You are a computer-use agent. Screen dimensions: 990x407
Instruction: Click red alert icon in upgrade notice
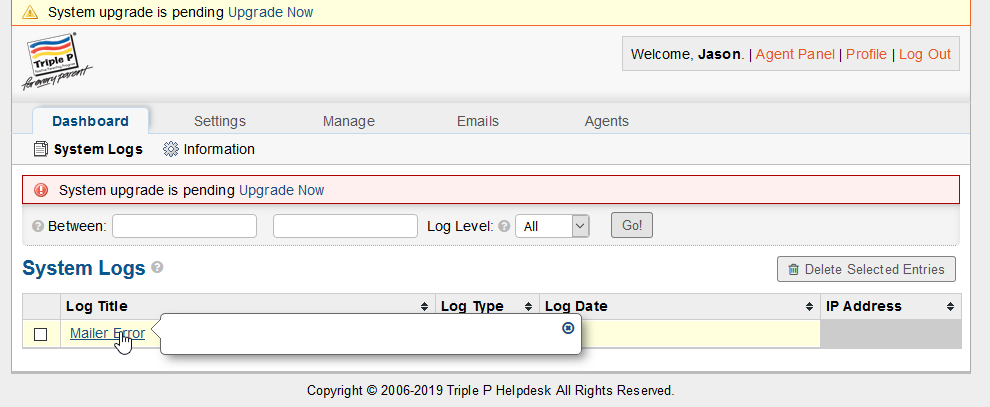coord(41,190)
